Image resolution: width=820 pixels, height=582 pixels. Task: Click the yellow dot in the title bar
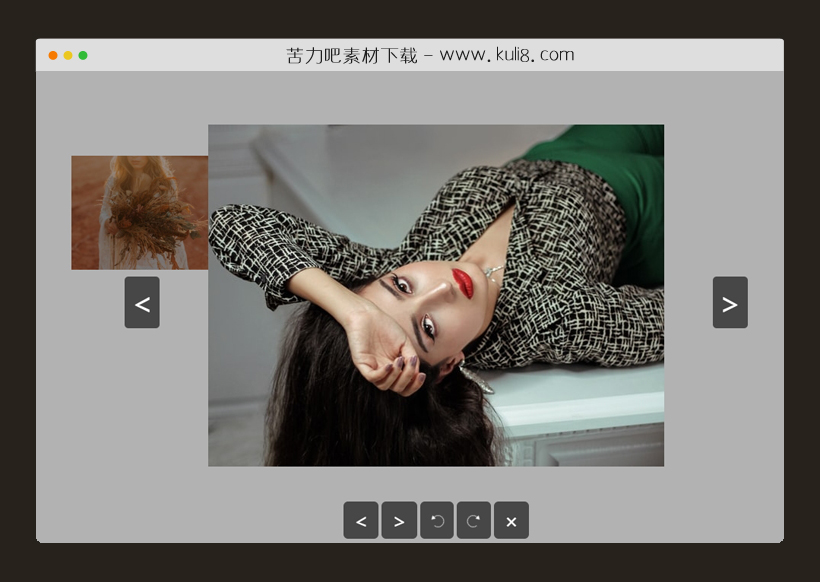(68, 55)
